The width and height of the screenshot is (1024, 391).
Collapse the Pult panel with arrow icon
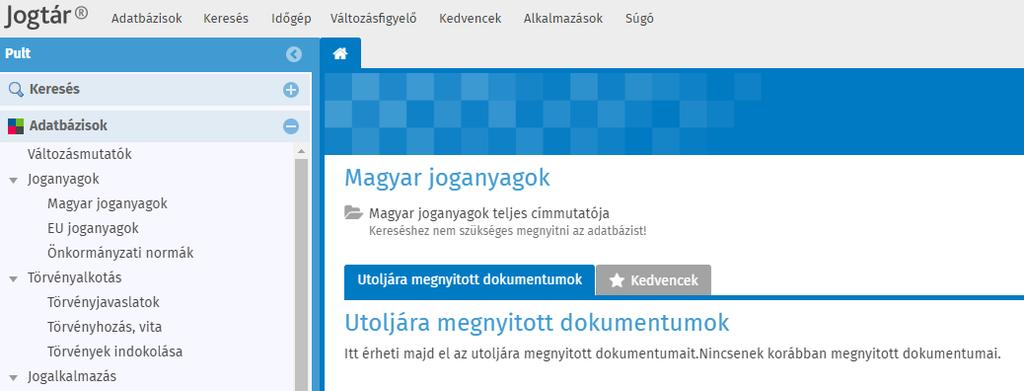click(294, 54)
